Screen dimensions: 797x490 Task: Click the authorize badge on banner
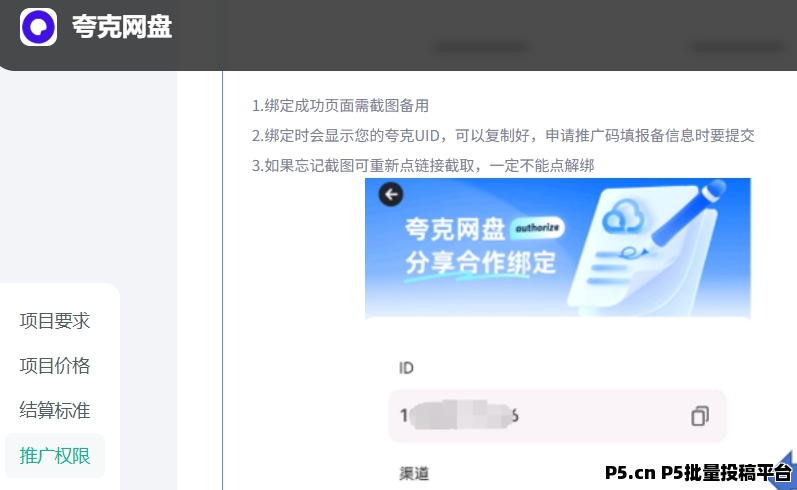coord(537,228)
